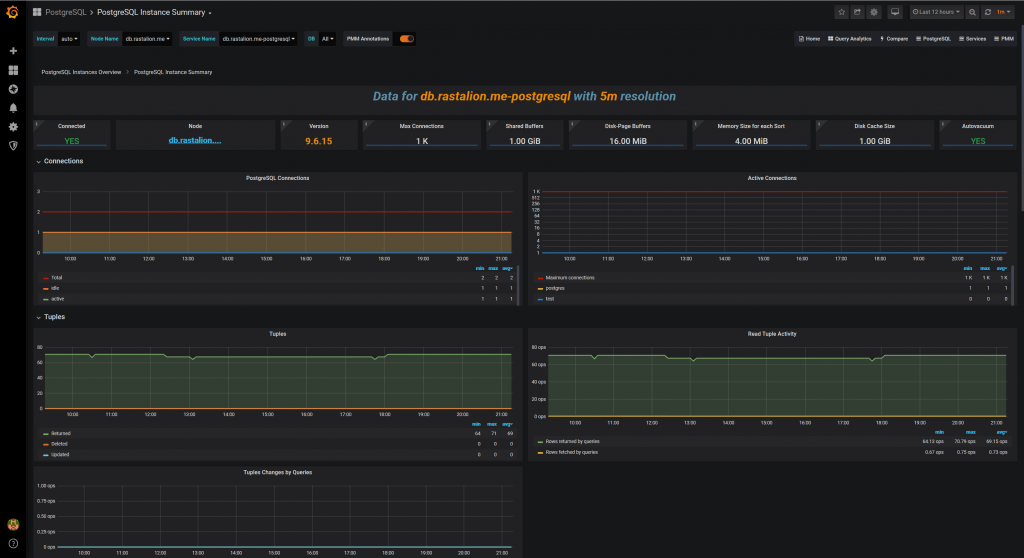The width and height of the screenshot is (1024, 558).
Task: Click the postgres legend color swatch
Action: 541,288
